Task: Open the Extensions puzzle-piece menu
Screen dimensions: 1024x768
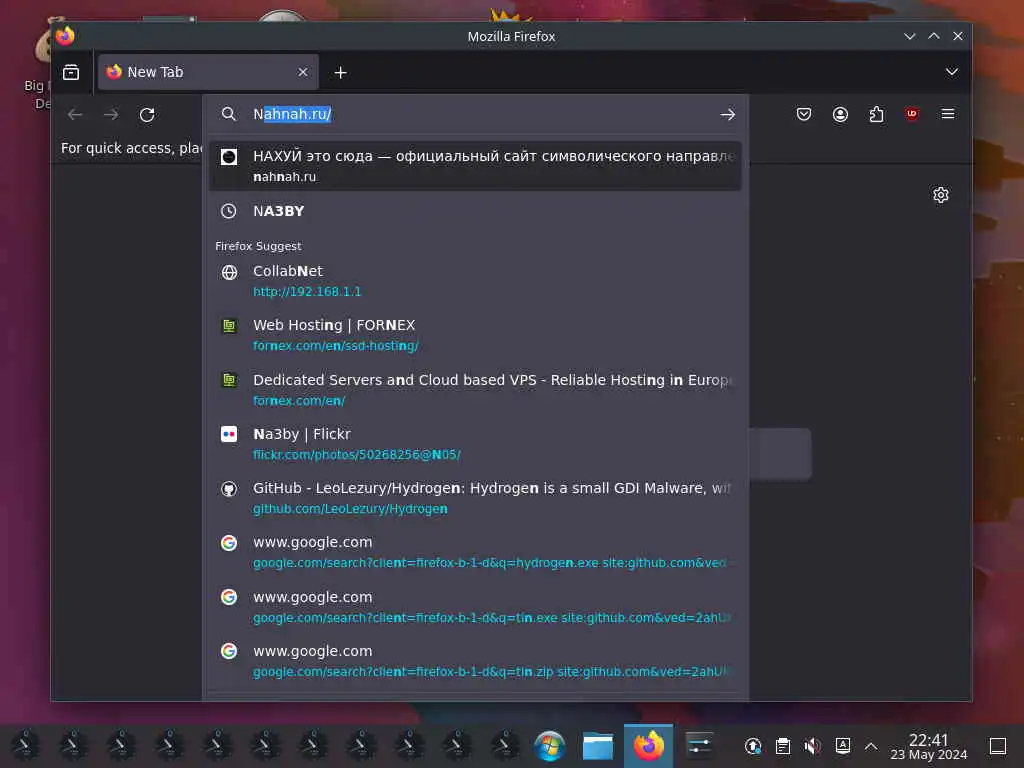Action: point(876,114)
